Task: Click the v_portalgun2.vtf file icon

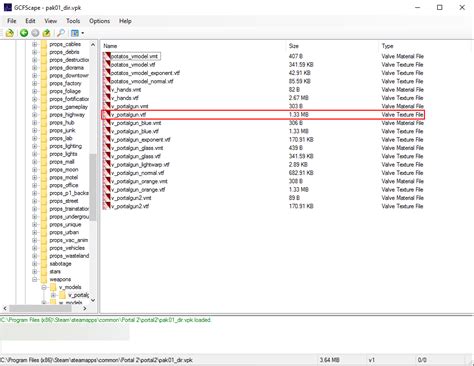Action: pos(107,206)
